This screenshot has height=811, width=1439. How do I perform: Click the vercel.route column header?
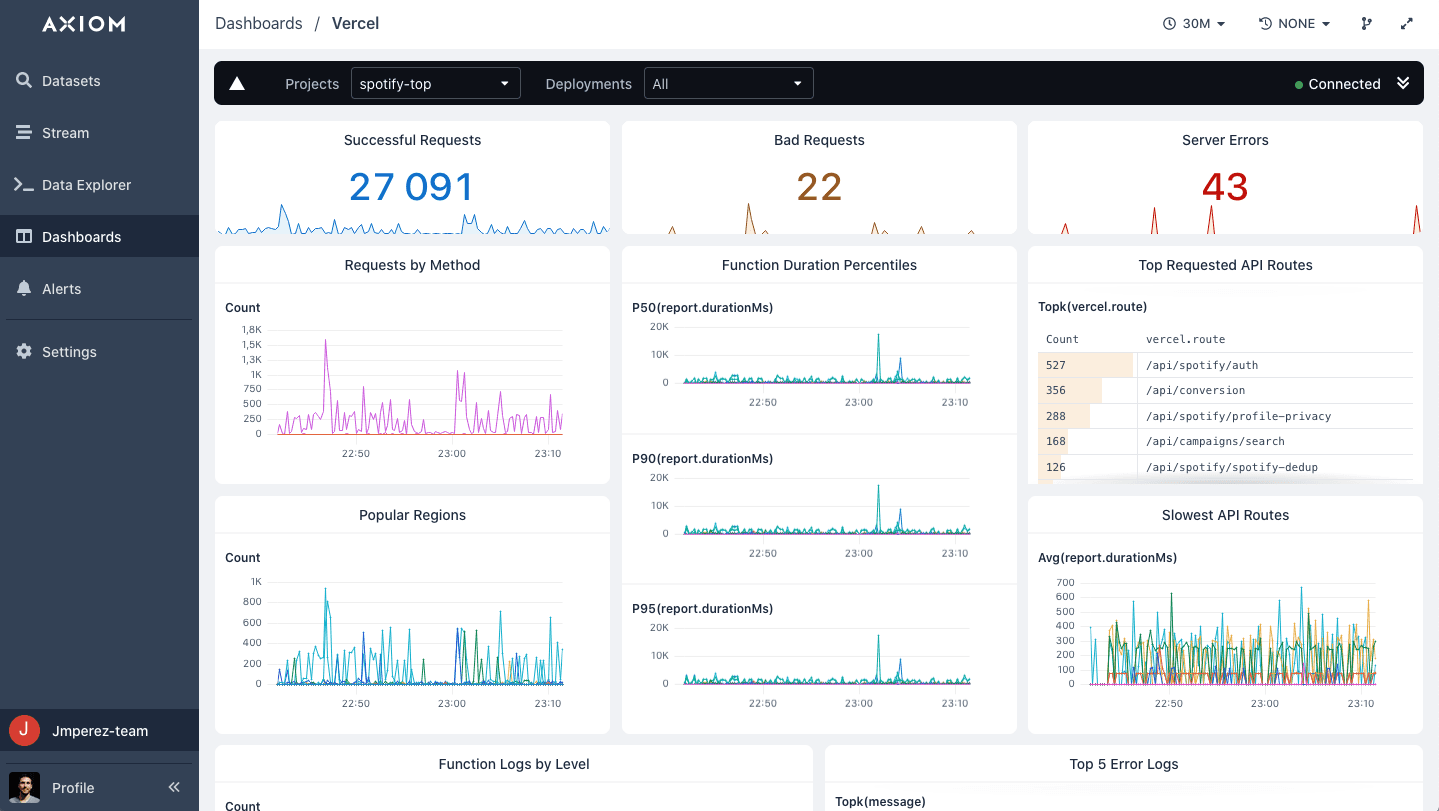[x=1185, y=340]
